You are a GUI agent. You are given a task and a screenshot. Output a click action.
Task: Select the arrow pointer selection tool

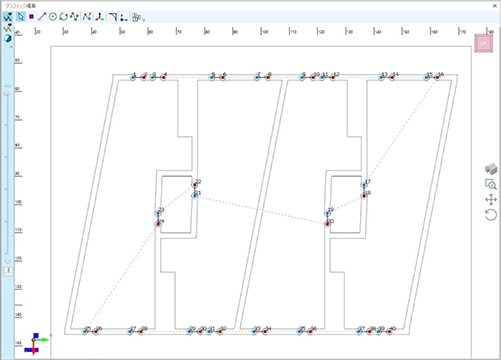coord(21,16)
